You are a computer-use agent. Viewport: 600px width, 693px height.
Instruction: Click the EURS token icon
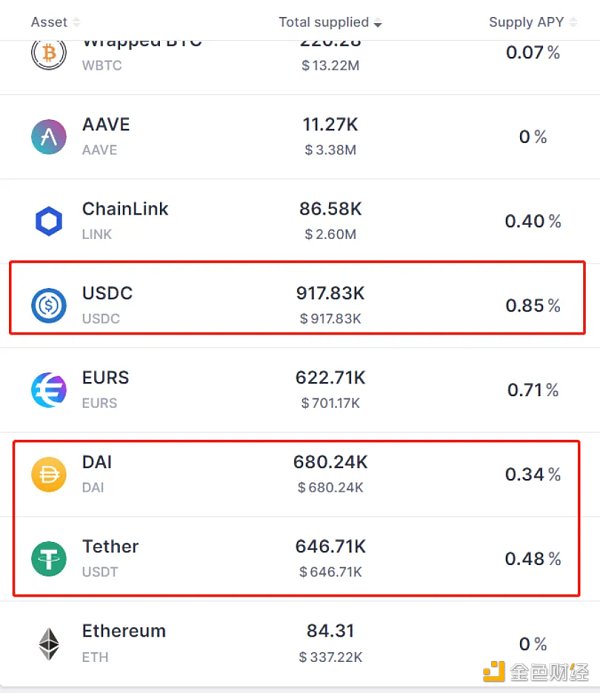pyautogui.click(x=49, y=390)
